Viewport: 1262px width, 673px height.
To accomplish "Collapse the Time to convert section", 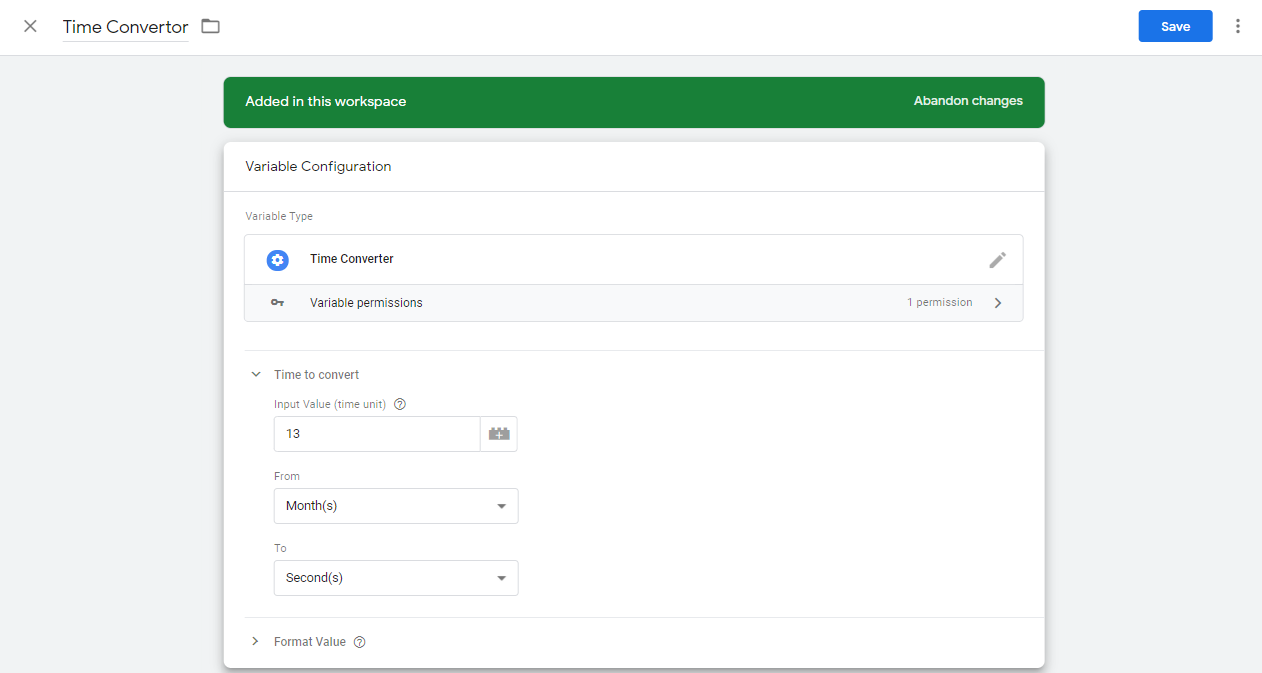I will point(256,375).
